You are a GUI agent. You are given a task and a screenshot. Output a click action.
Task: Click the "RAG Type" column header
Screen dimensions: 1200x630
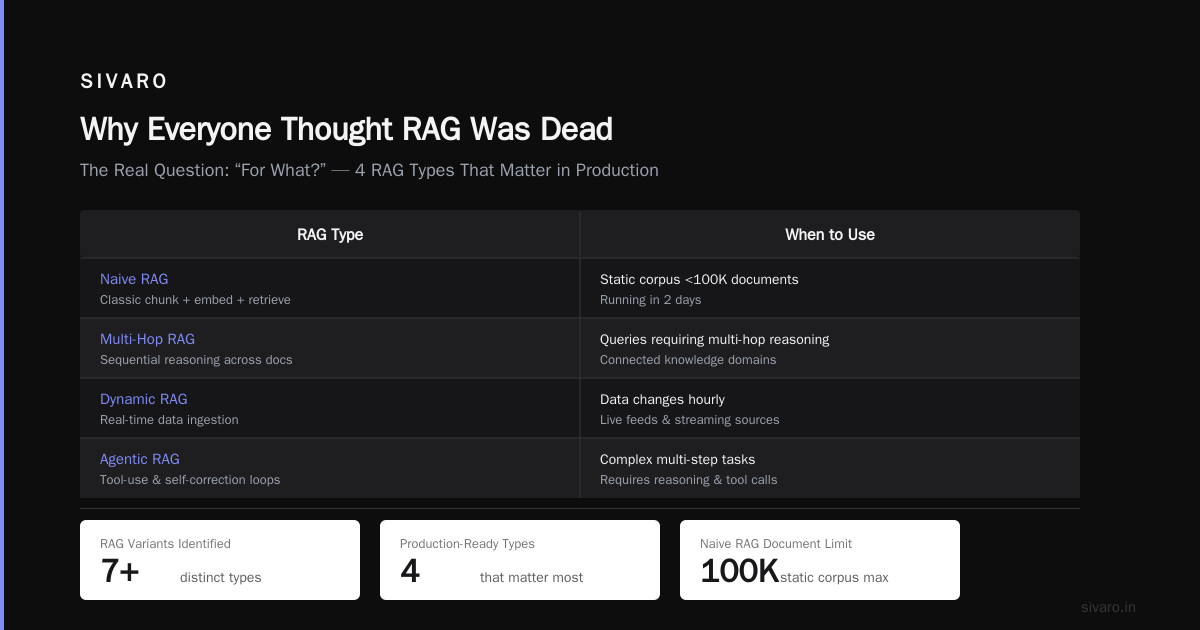pos(330,235)
